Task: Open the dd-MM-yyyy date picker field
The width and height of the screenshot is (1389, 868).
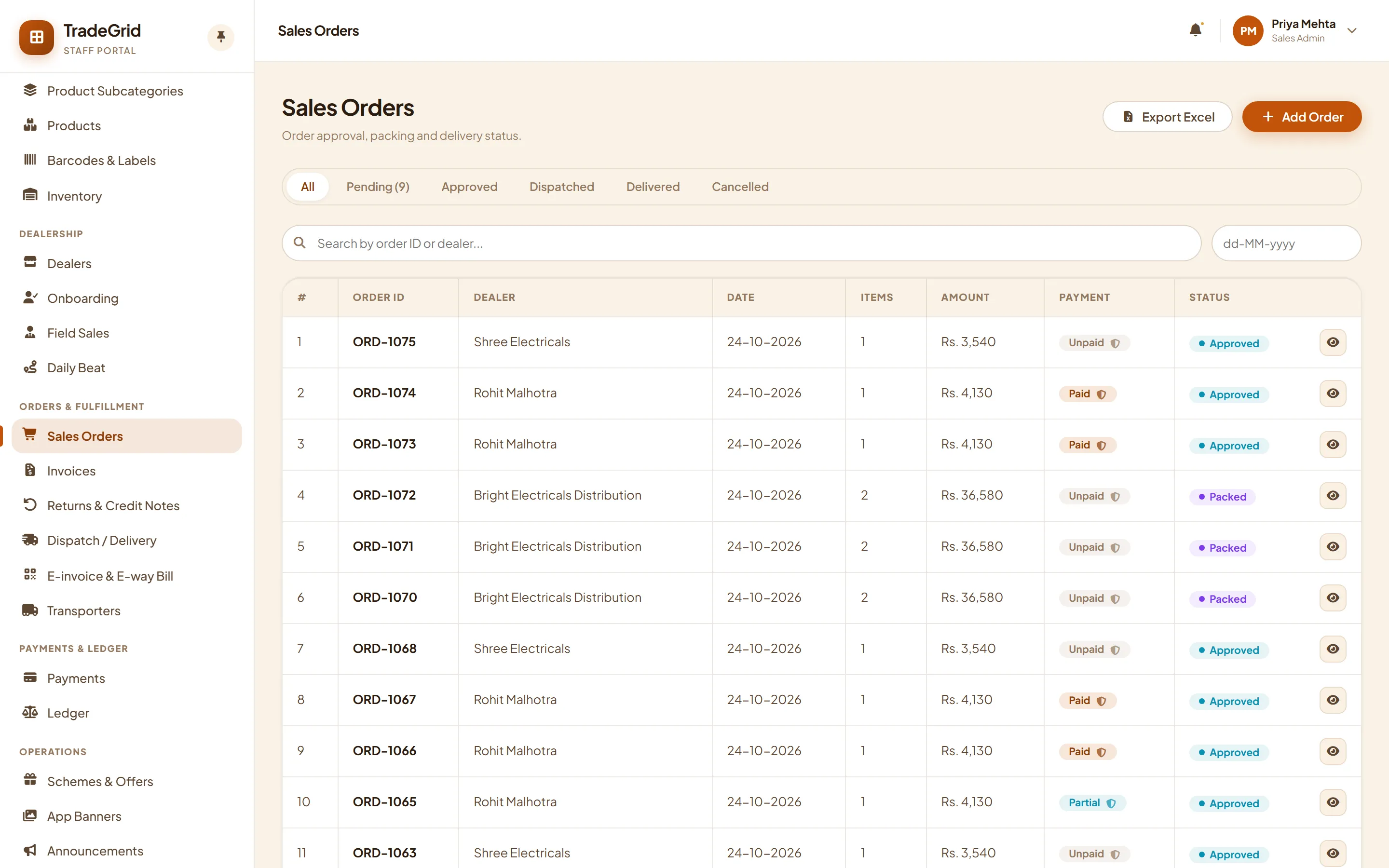Action: click(1286, 244)
